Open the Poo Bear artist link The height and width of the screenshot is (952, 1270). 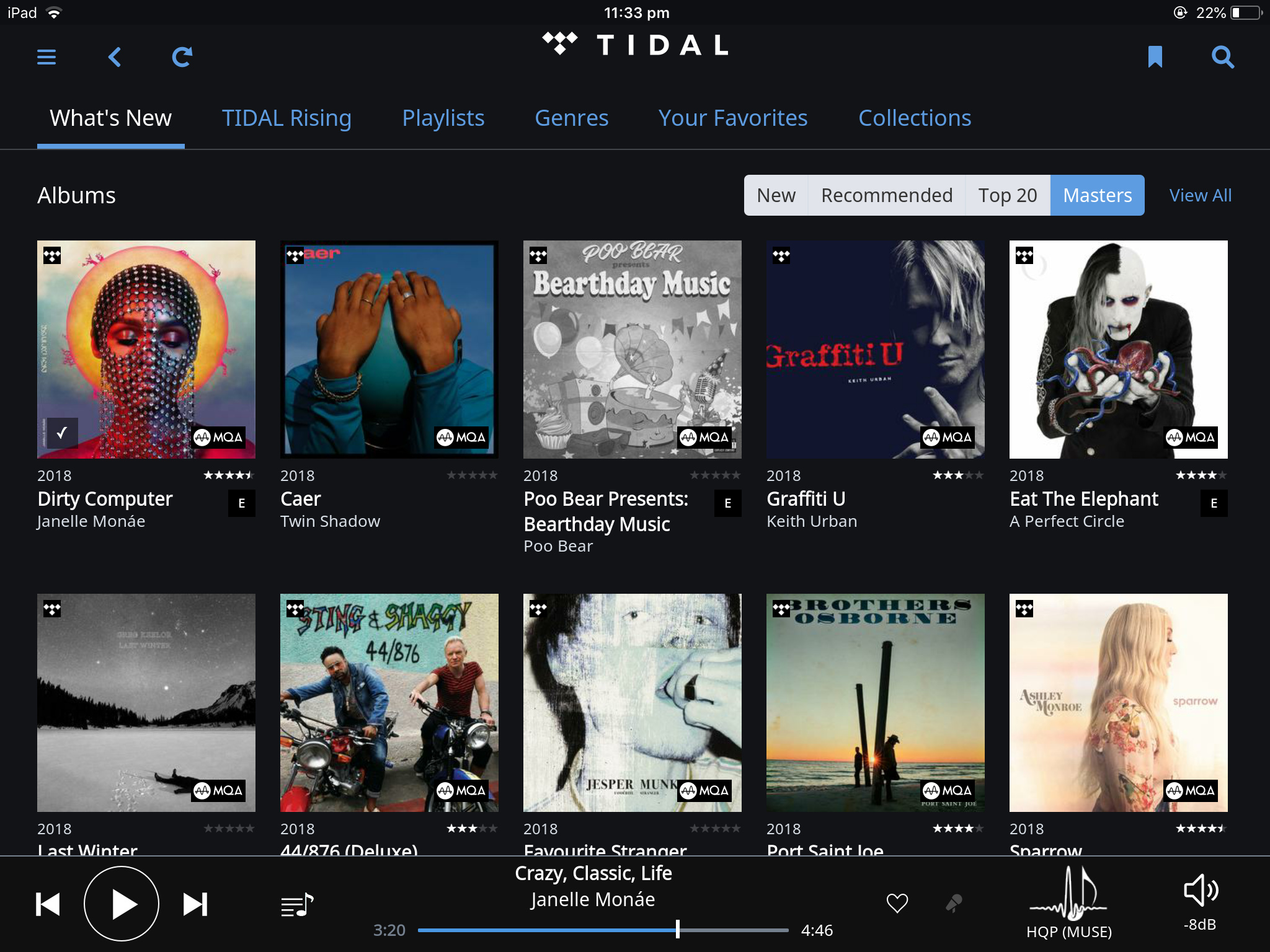tap(558, 546)
